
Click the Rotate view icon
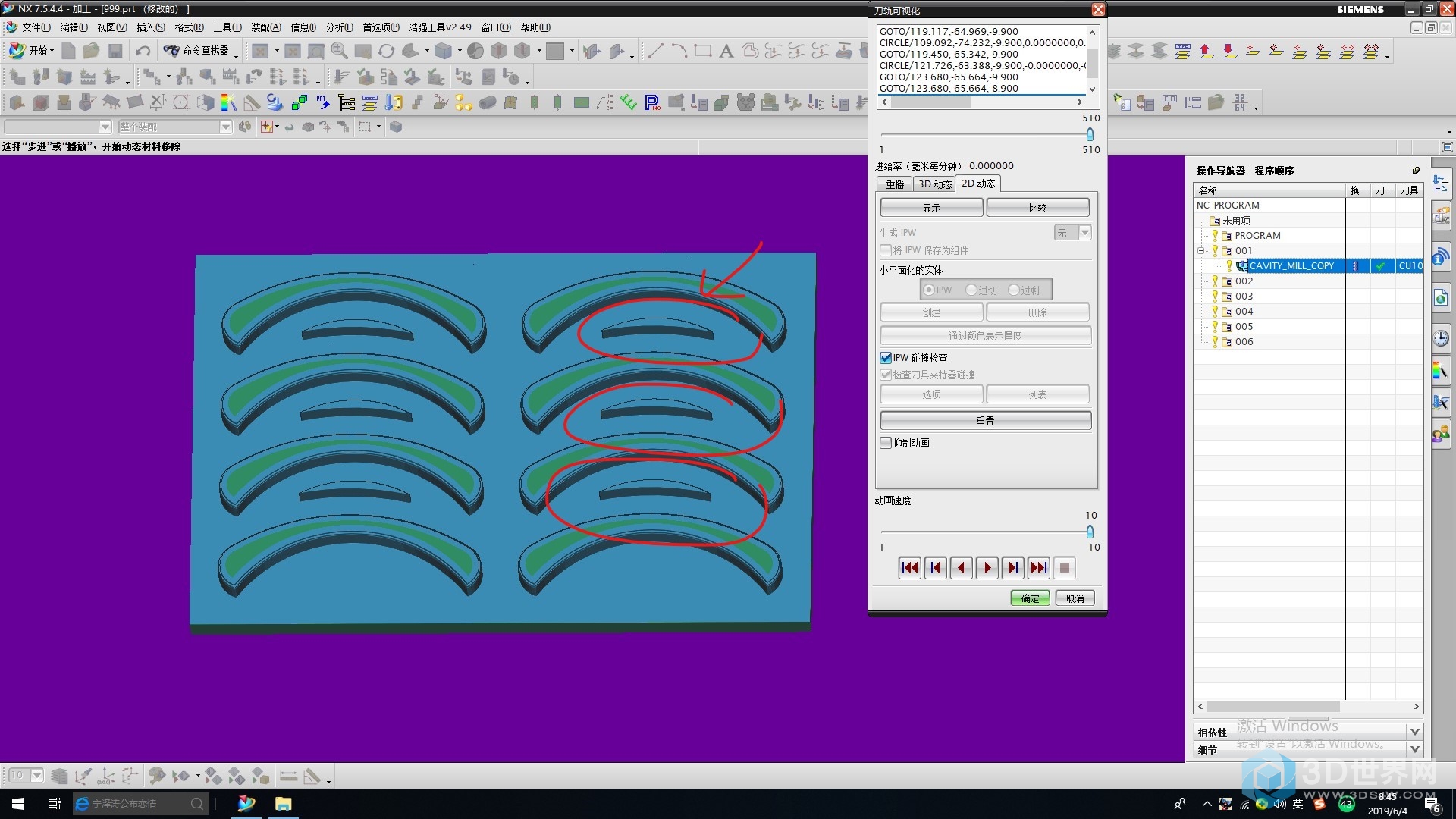pyautogui.click(x=387, y=51)
